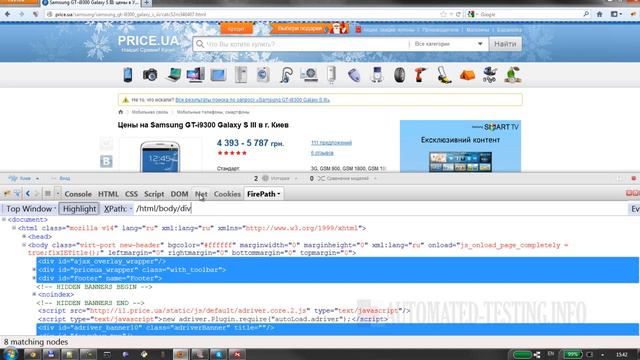Screen dimensions: 640x360
Task: Expand the noindex node
Action: click(x=34, y=294)
